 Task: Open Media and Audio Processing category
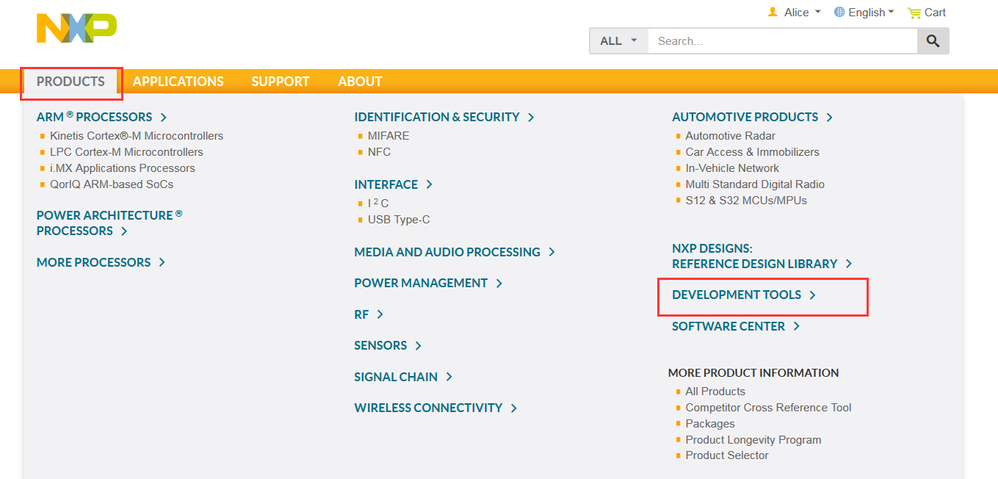click(x=447, y=252)
